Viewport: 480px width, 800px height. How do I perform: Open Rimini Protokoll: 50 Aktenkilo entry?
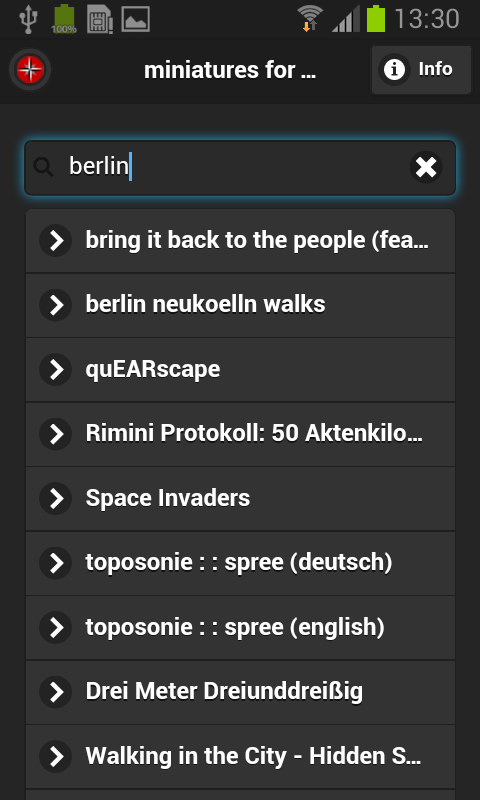[240, 434]
